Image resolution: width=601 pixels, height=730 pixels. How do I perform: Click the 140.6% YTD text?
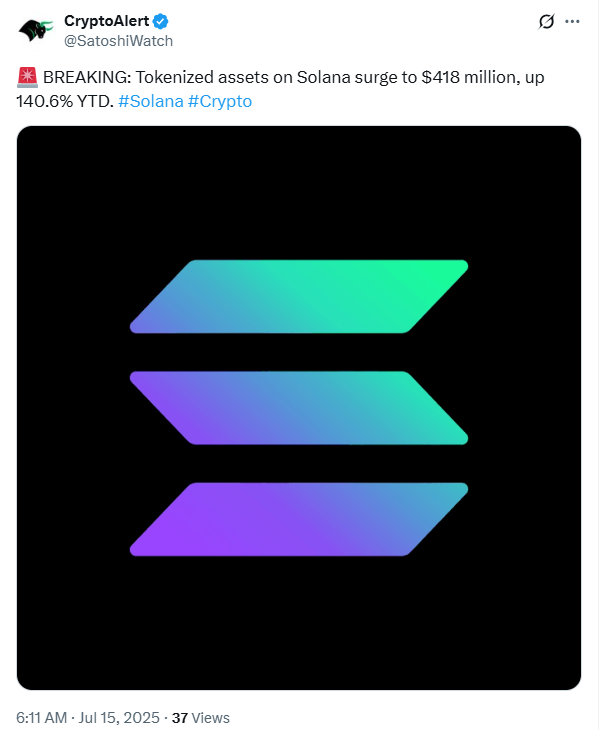coord(65,101)
